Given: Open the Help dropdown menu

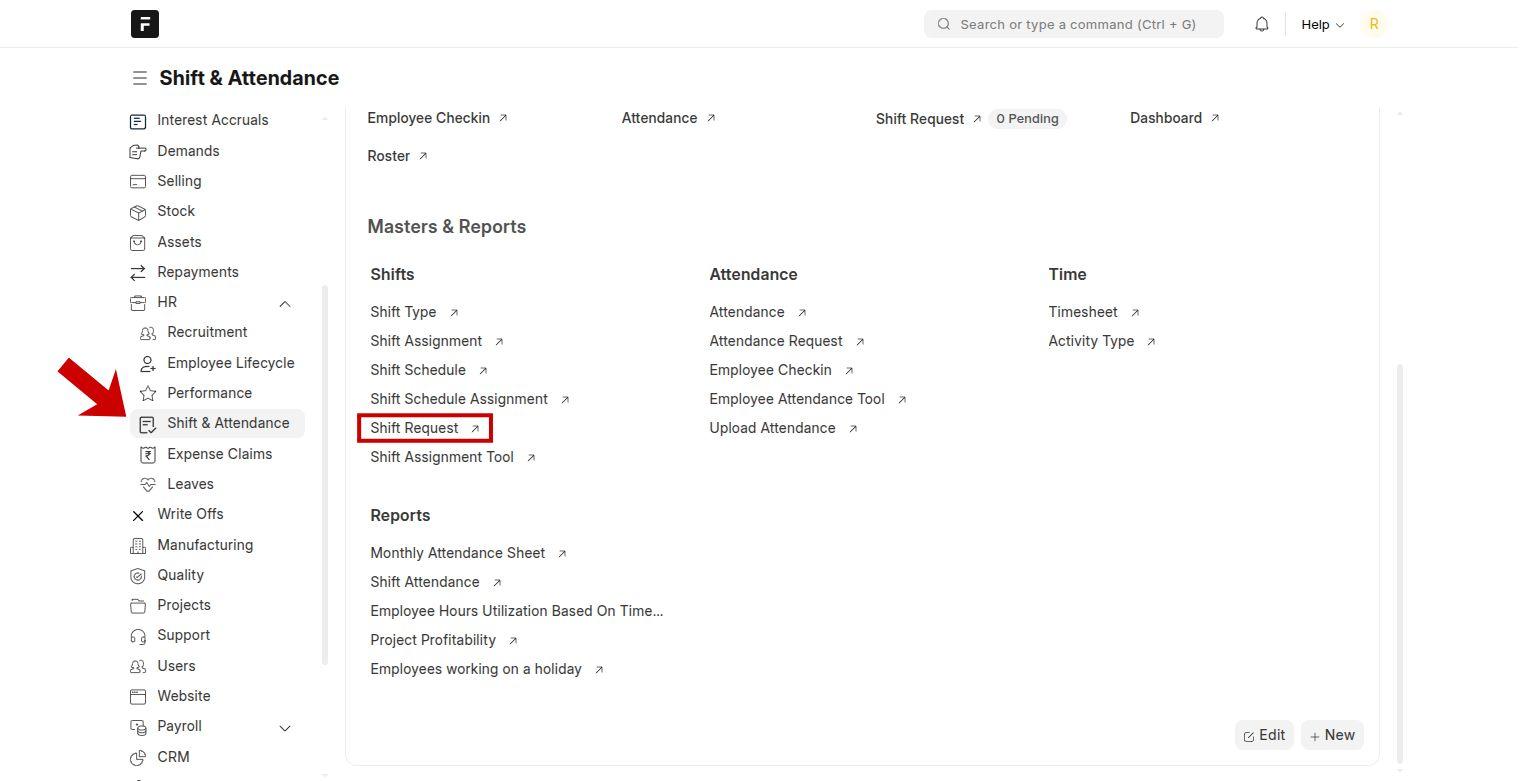Looking at the screenshot, I should 1322,24.
